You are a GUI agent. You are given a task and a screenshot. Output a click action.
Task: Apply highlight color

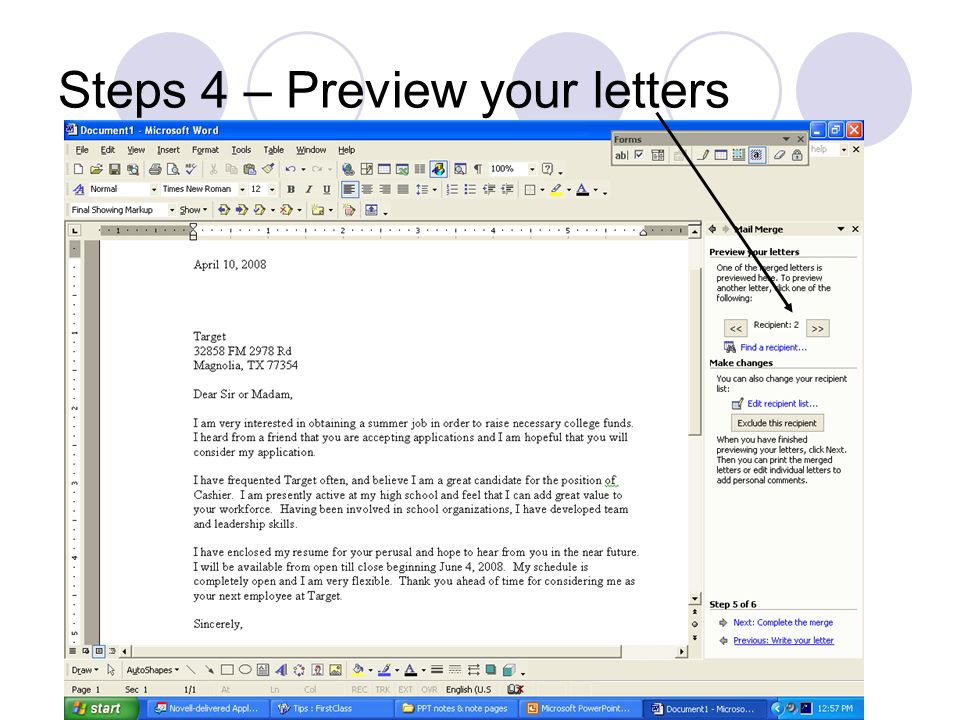pyautogui.click(x=556, y=190)
